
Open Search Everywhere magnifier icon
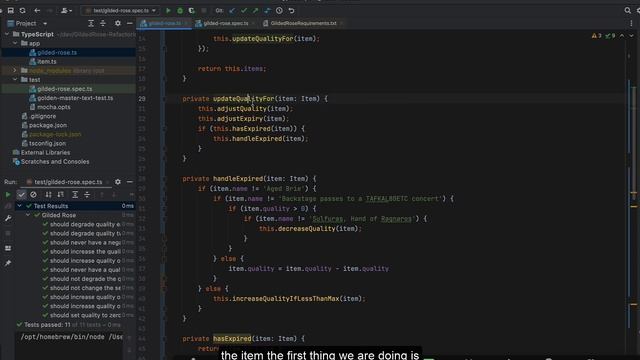click(x=627, y=11)
